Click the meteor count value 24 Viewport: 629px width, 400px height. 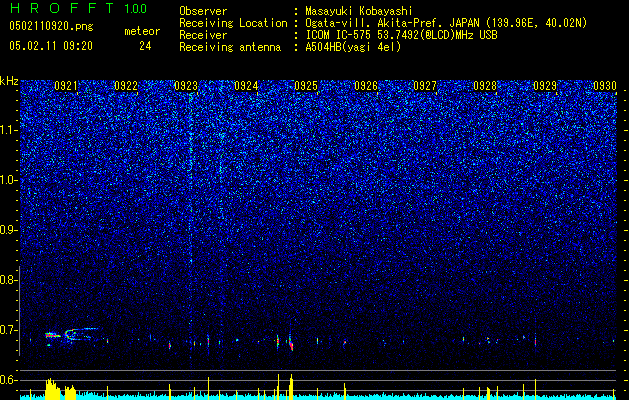click(145, 46)
